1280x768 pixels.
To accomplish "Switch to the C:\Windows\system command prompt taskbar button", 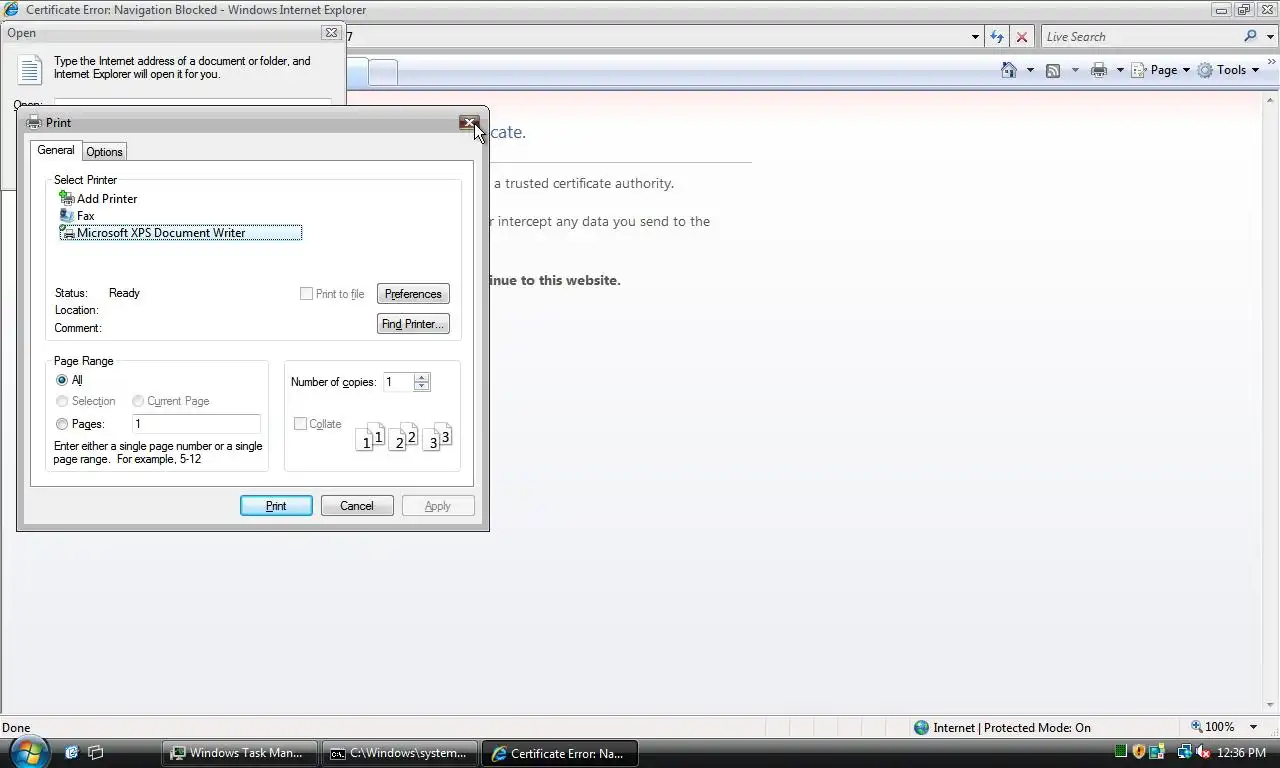I will click(x=401, y=753).
